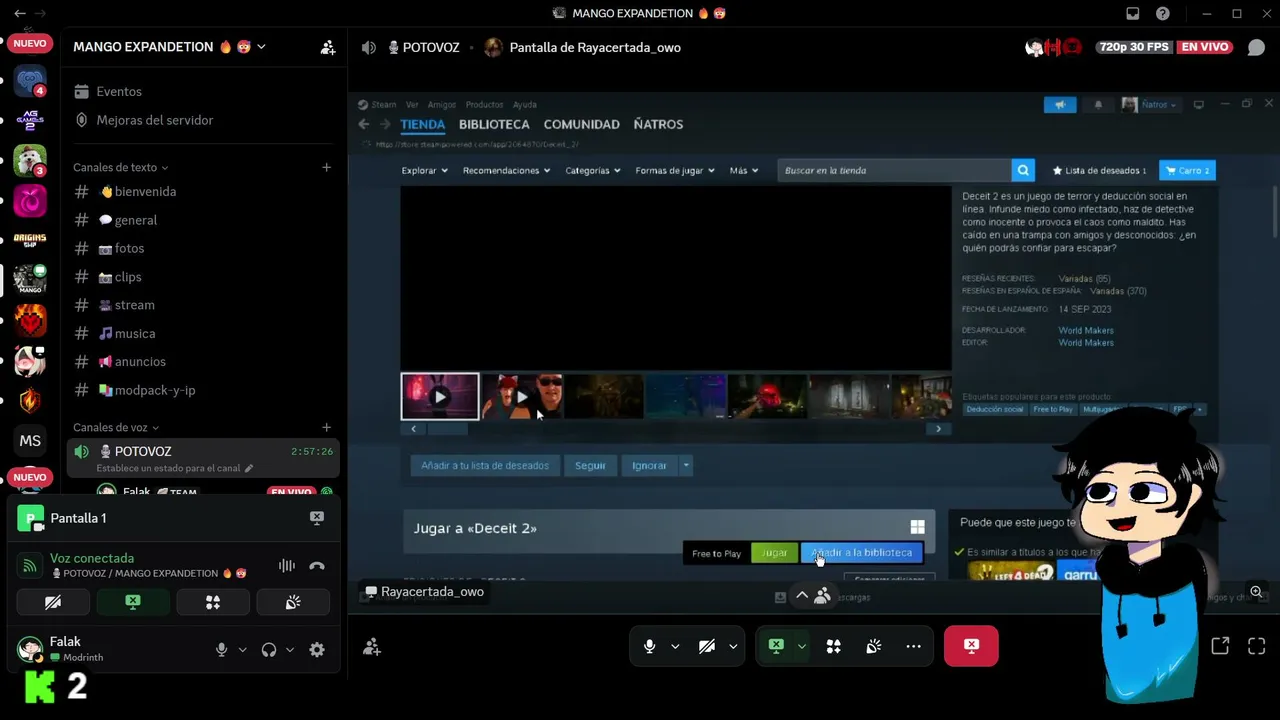Enter full screen for the stream
Screen dimensions: 1280x720
1257,646
